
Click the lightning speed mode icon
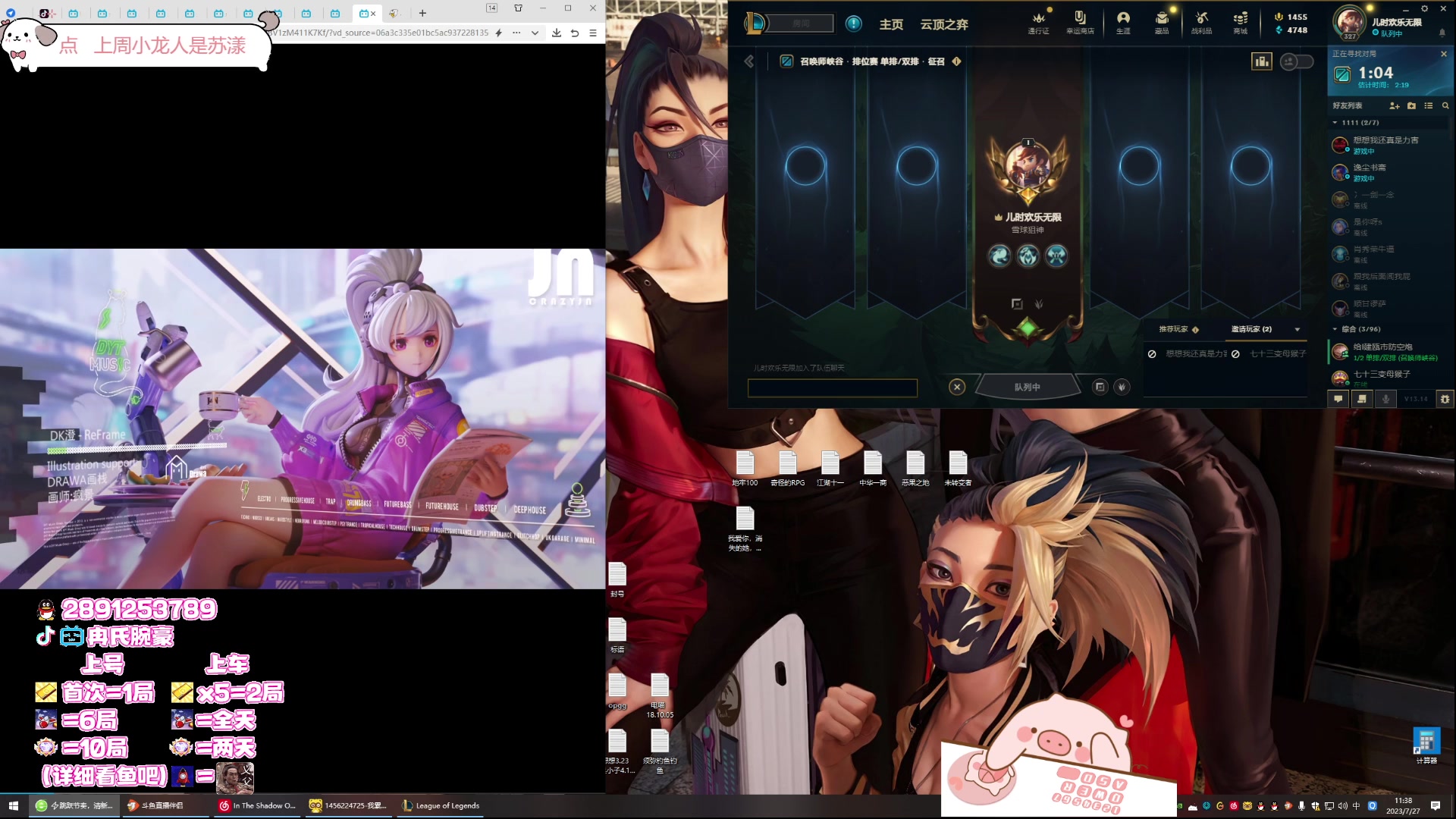tap(498, 33)
